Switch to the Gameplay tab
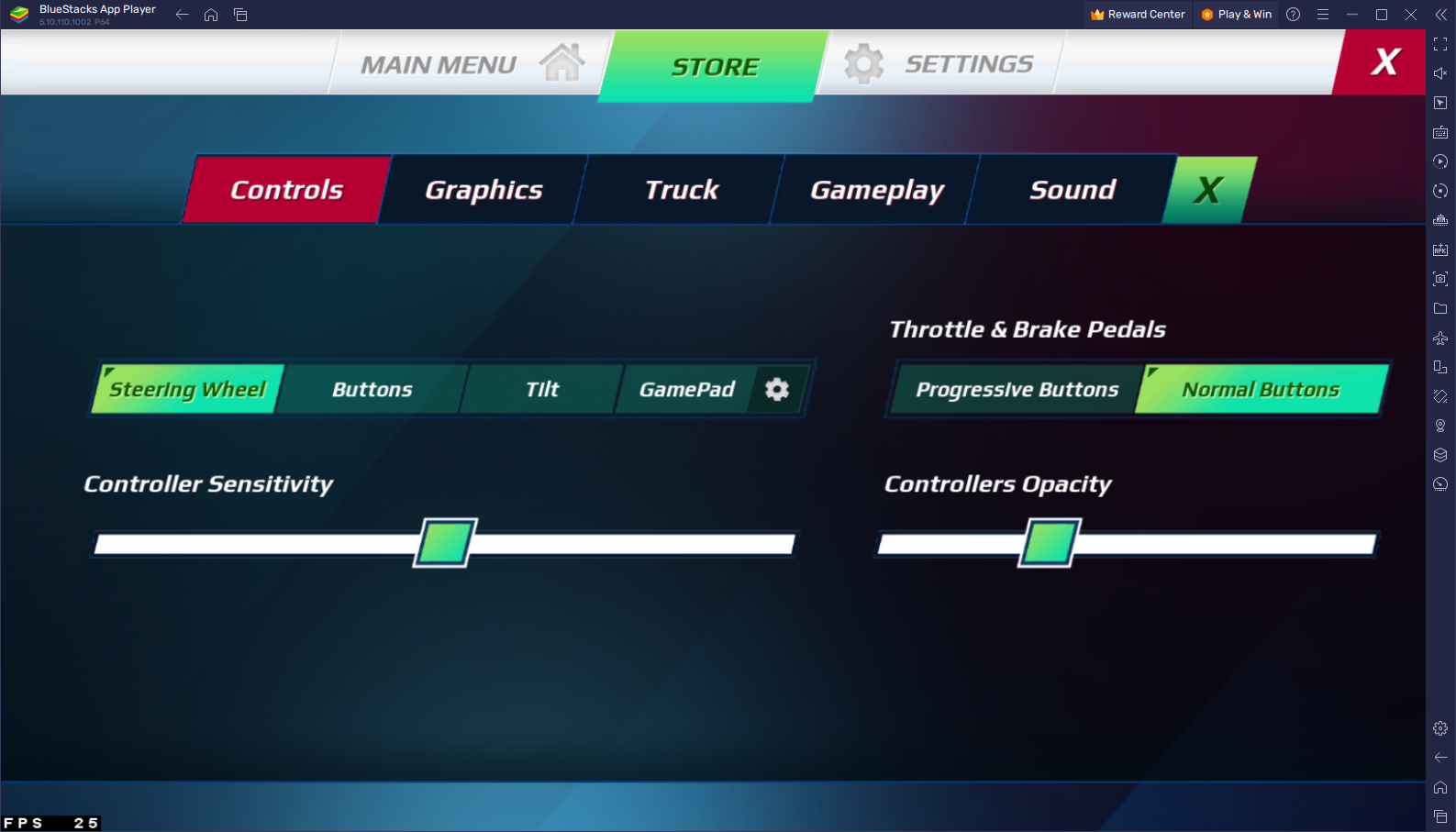The width and height of the screenshot is (1456, 832). click(877, 190)
